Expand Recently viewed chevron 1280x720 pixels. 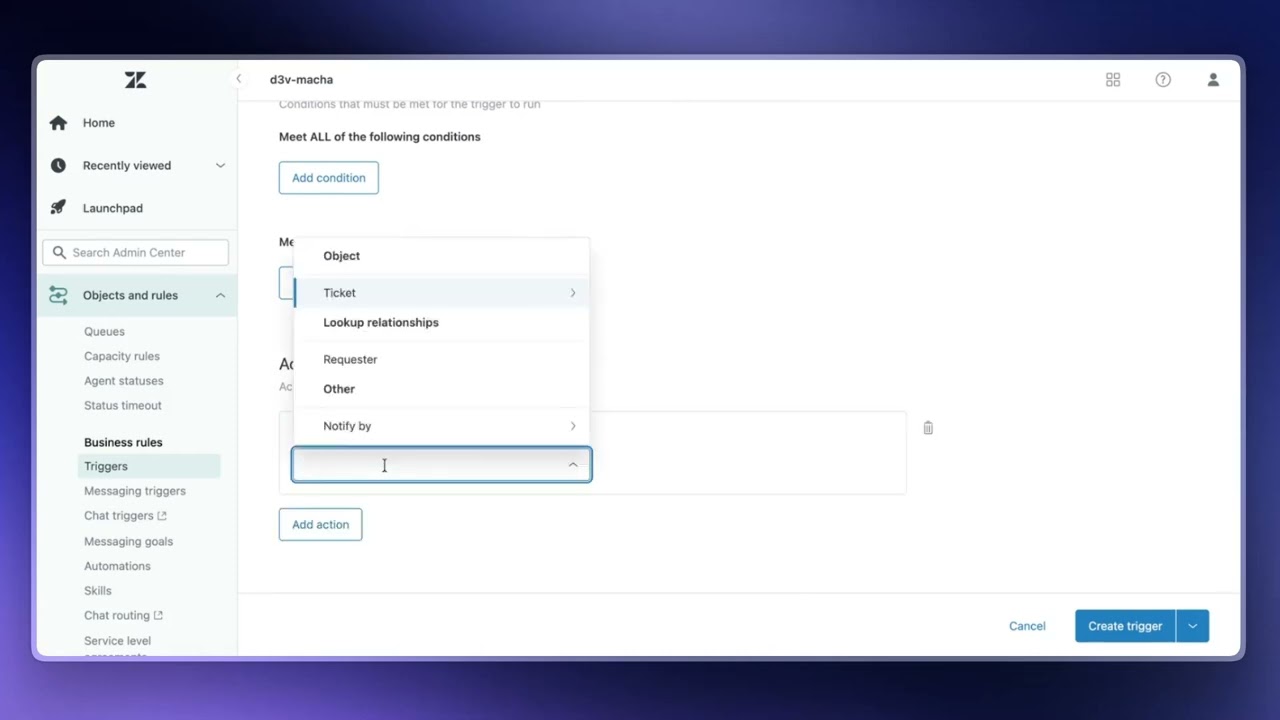pos(220,166)
